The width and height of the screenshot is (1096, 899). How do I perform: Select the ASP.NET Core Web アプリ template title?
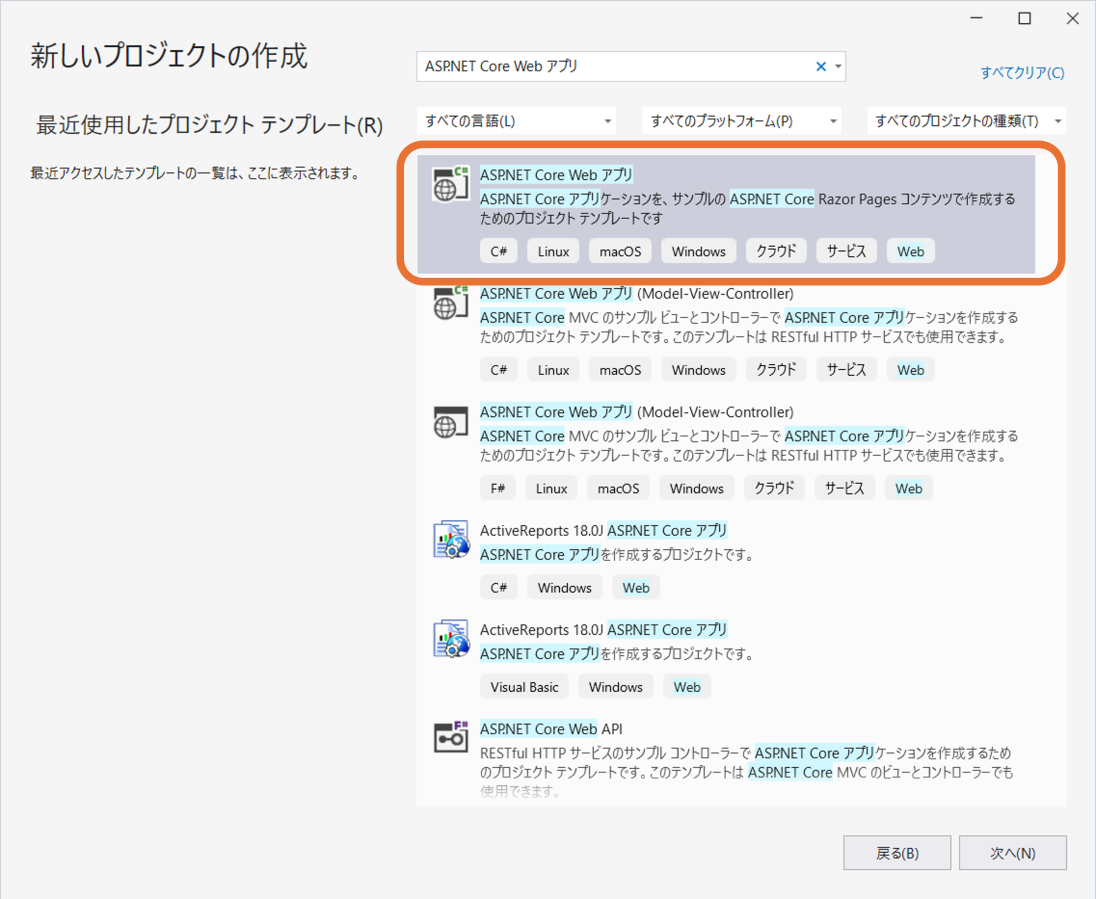click(x=556, y=175)
